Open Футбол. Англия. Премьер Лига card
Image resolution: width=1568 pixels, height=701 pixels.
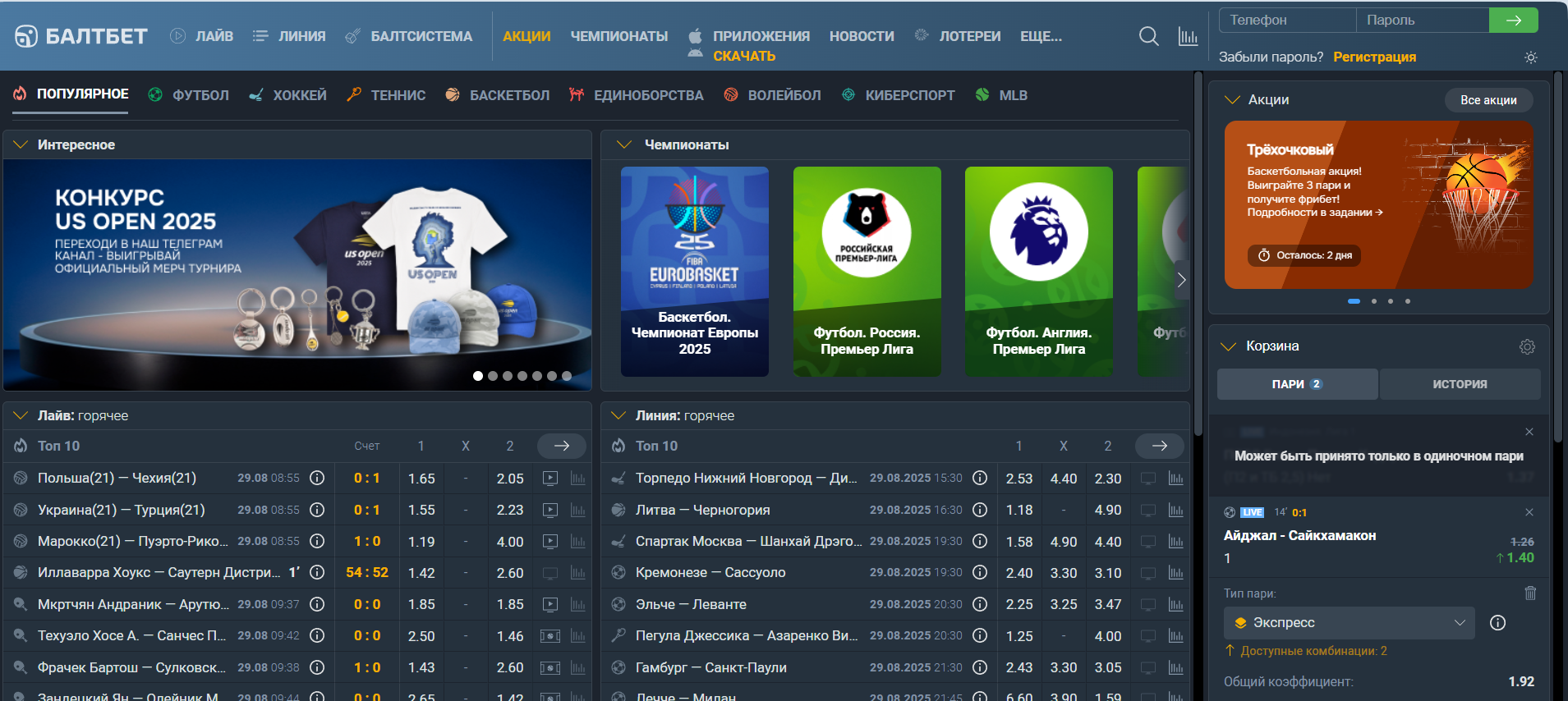point(1039,272)
